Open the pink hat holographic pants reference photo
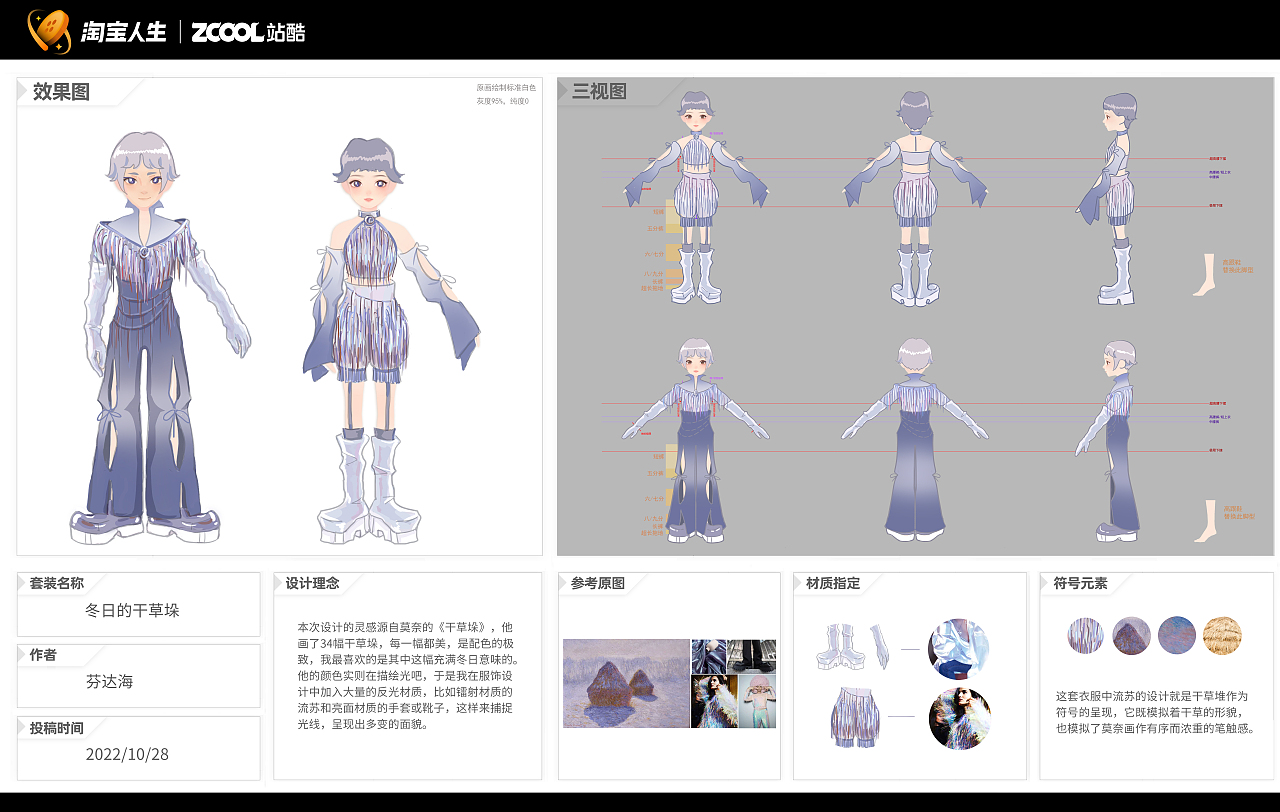This screenshot has width=1280, height=812. tap(757, 701)
